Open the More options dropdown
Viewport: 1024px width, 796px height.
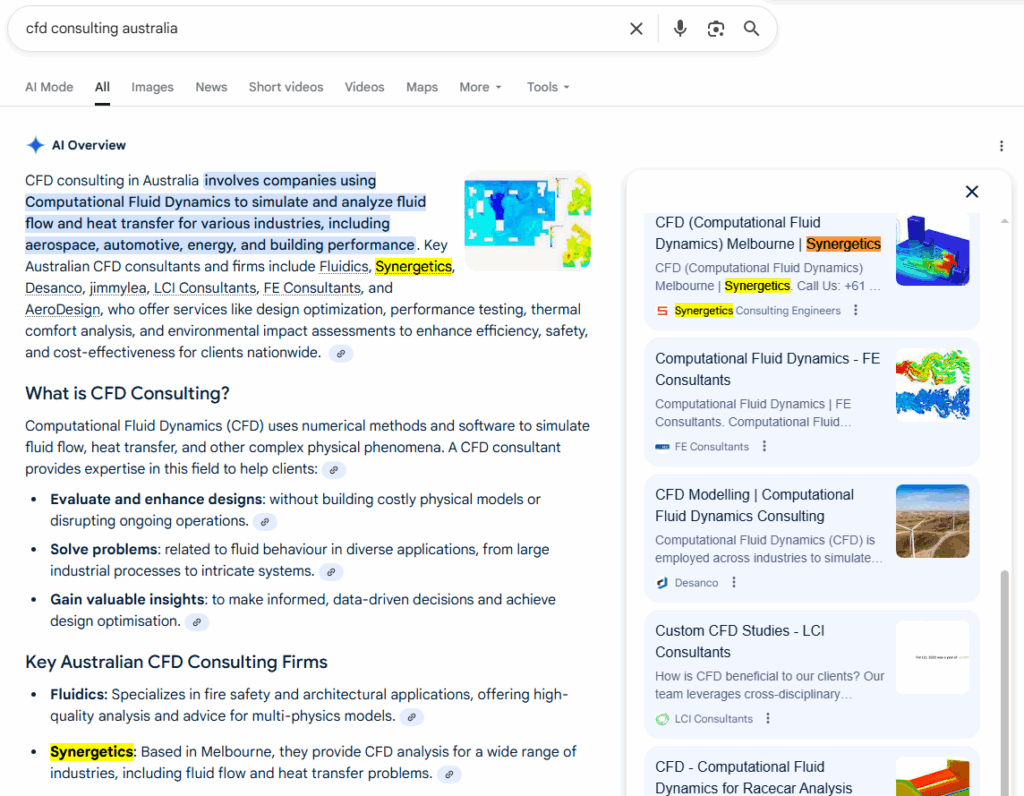point(480,87)
